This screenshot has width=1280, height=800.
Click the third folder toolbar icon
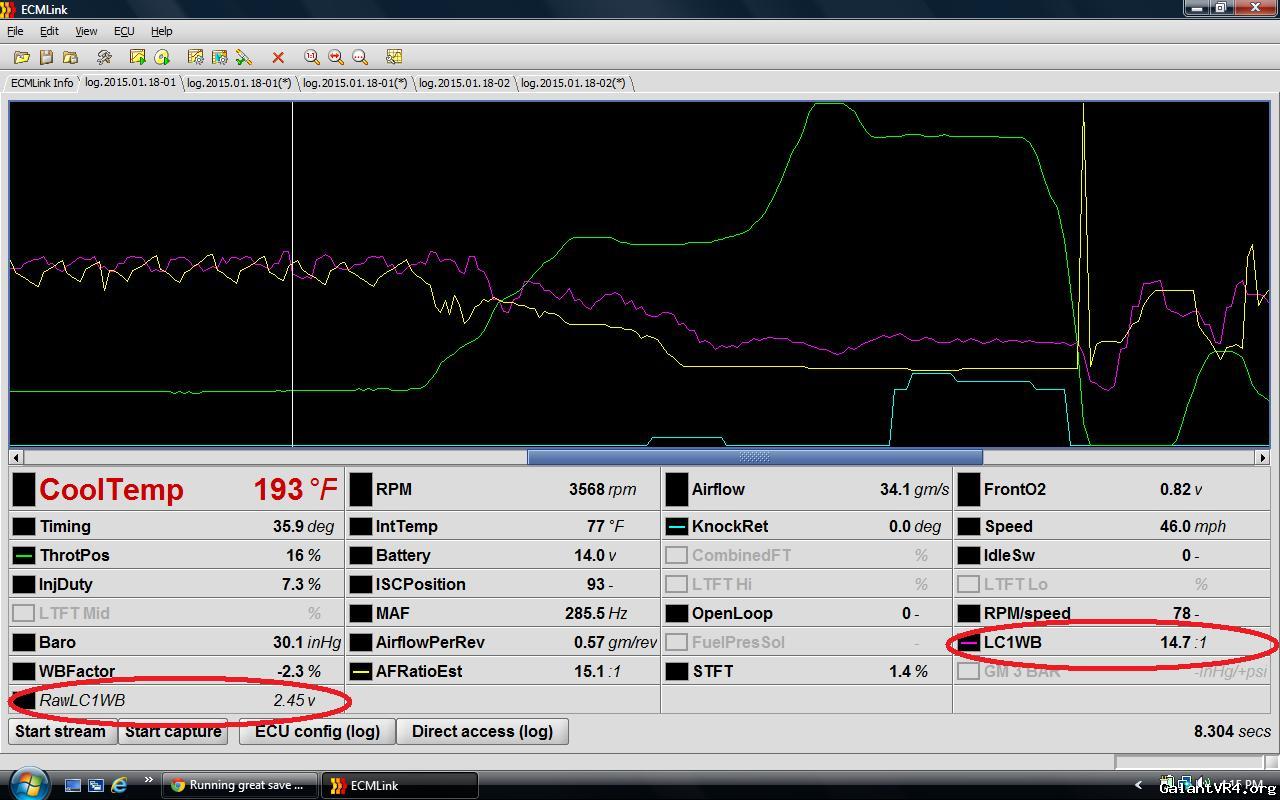[x=70, y=58]
